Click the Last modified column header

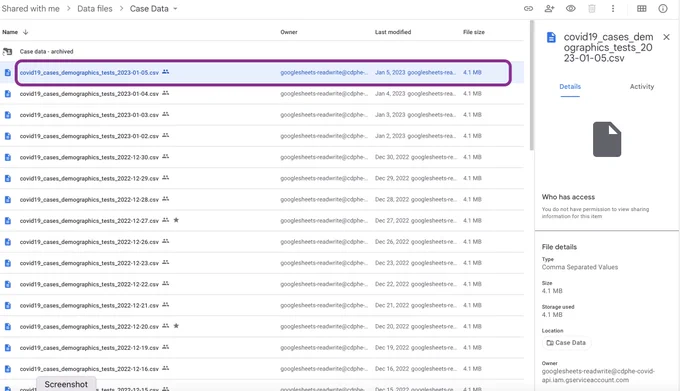point(393,32)
